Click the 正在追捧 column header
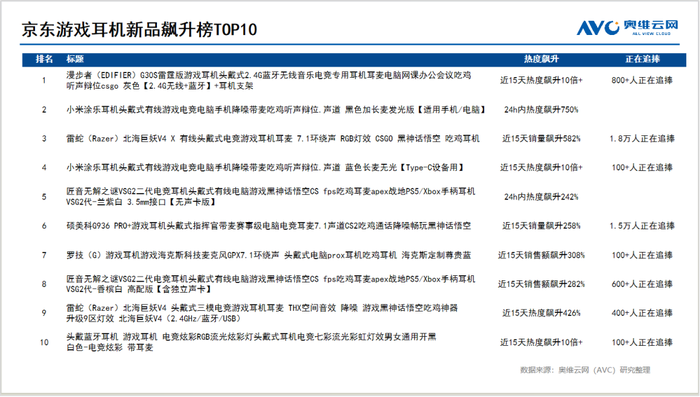 point(642,59)
